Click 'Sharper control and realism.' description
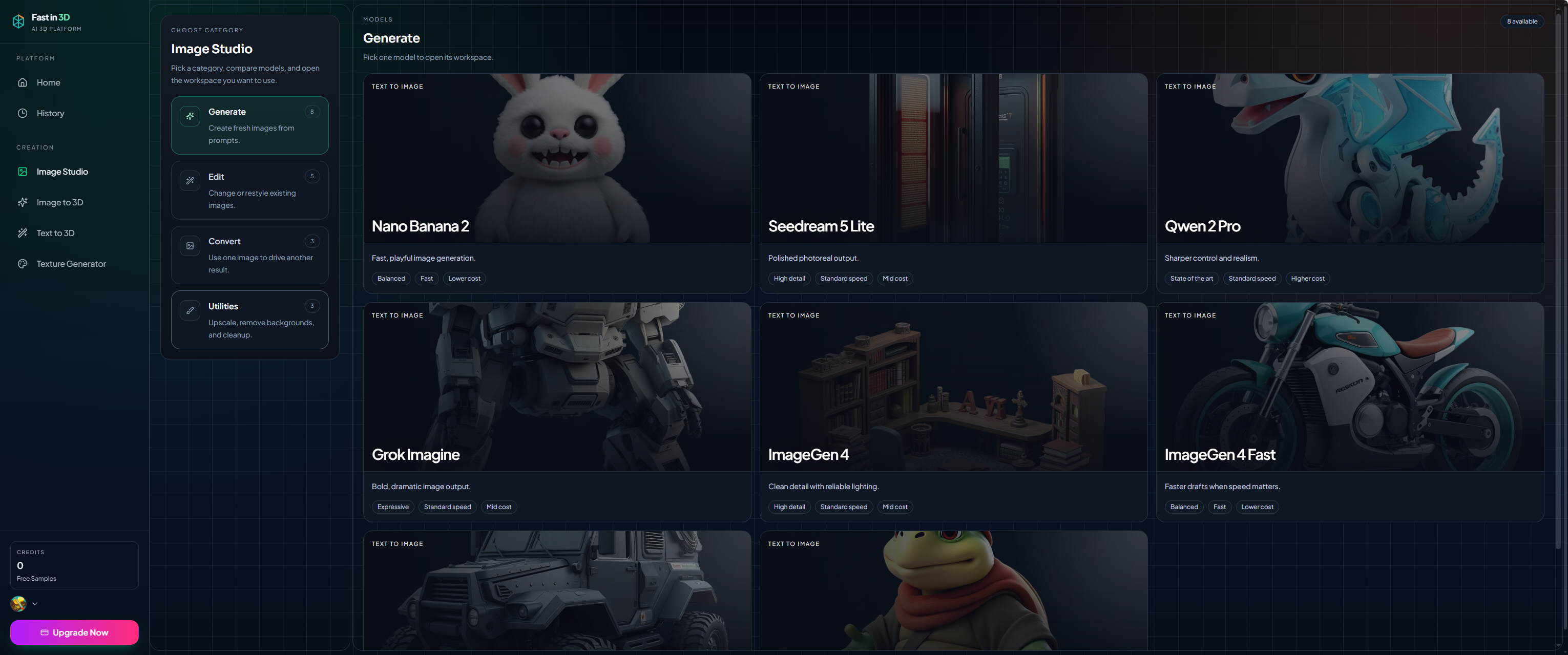 [1211, 258]
